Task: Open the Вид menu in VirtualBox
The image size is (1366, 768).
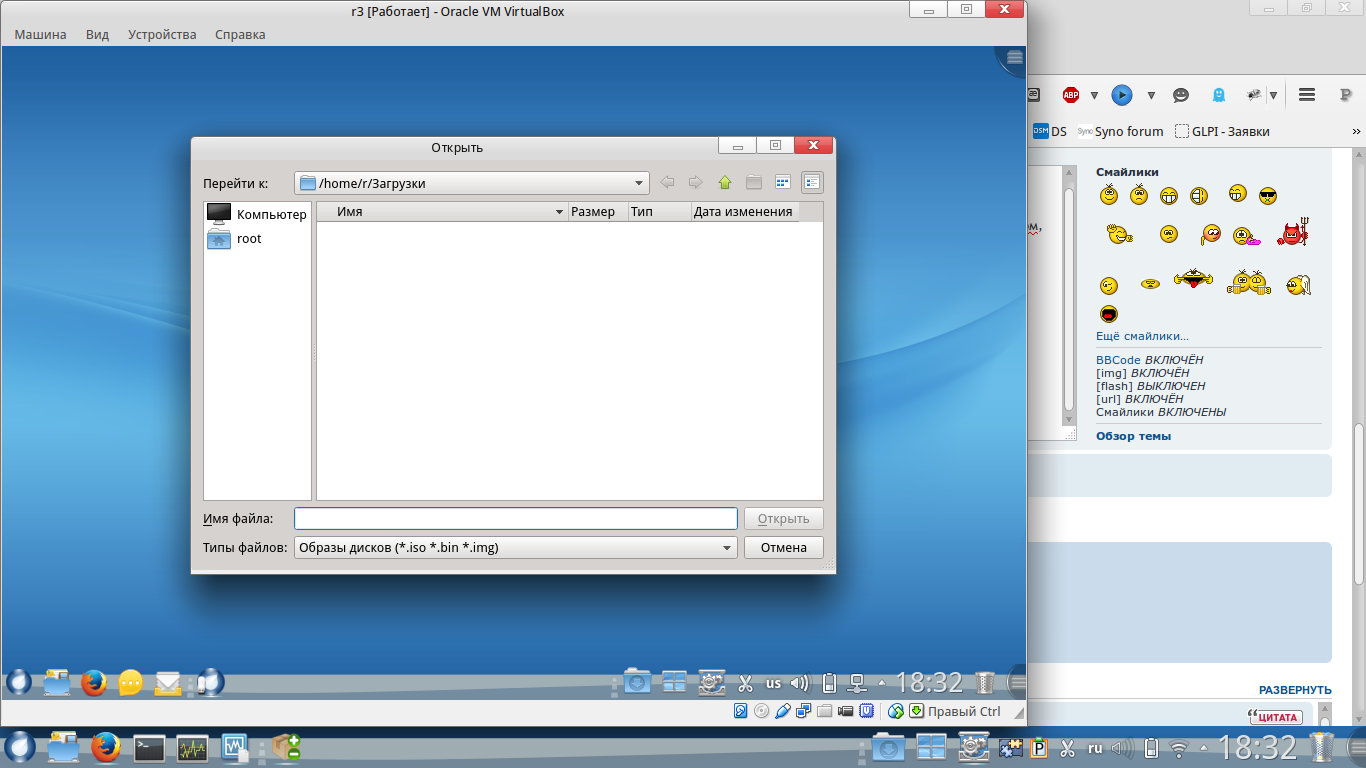Action: pos(97,34)
